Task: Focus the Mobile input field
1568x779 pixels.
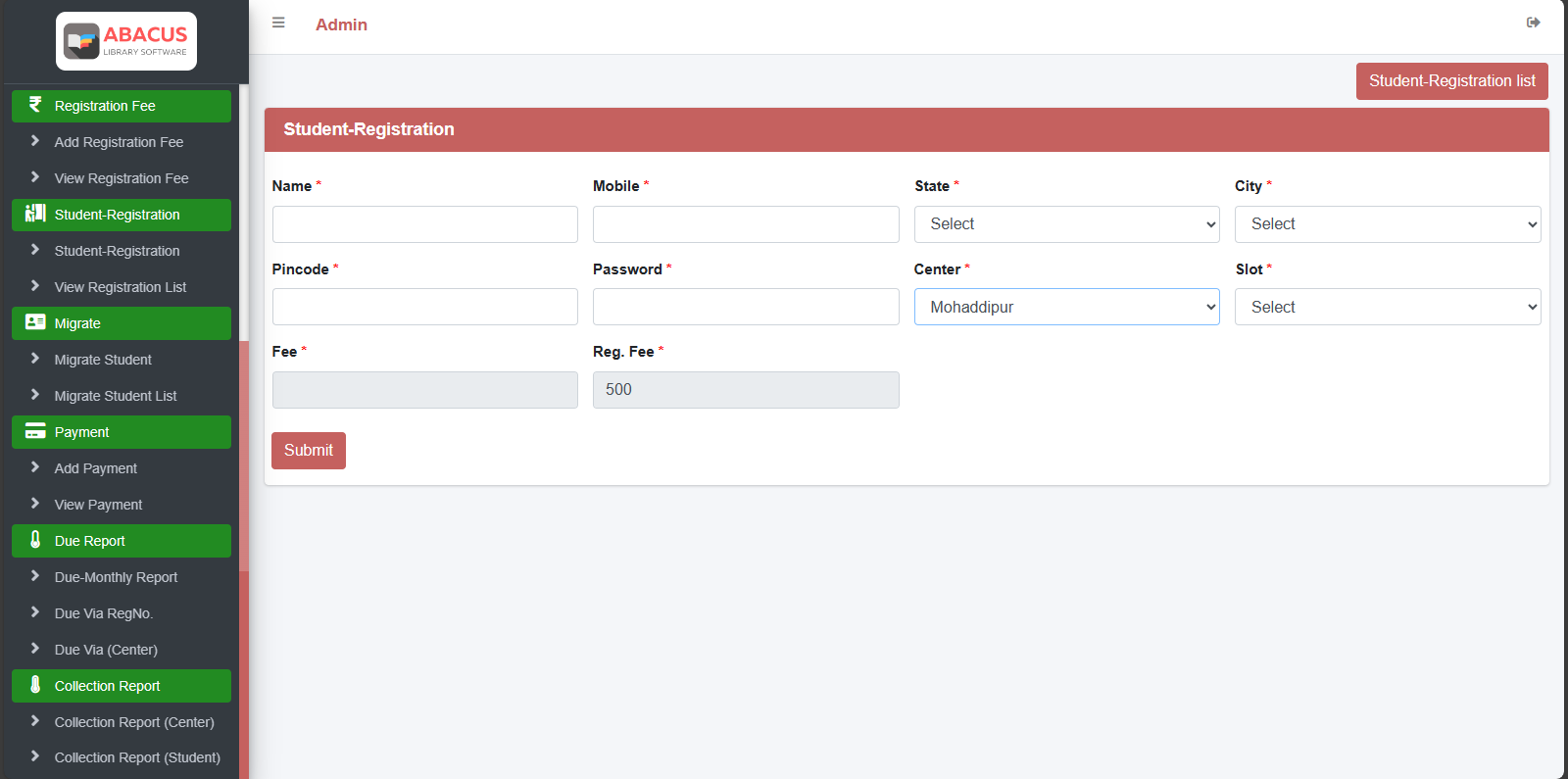Action: pos(746,224)
